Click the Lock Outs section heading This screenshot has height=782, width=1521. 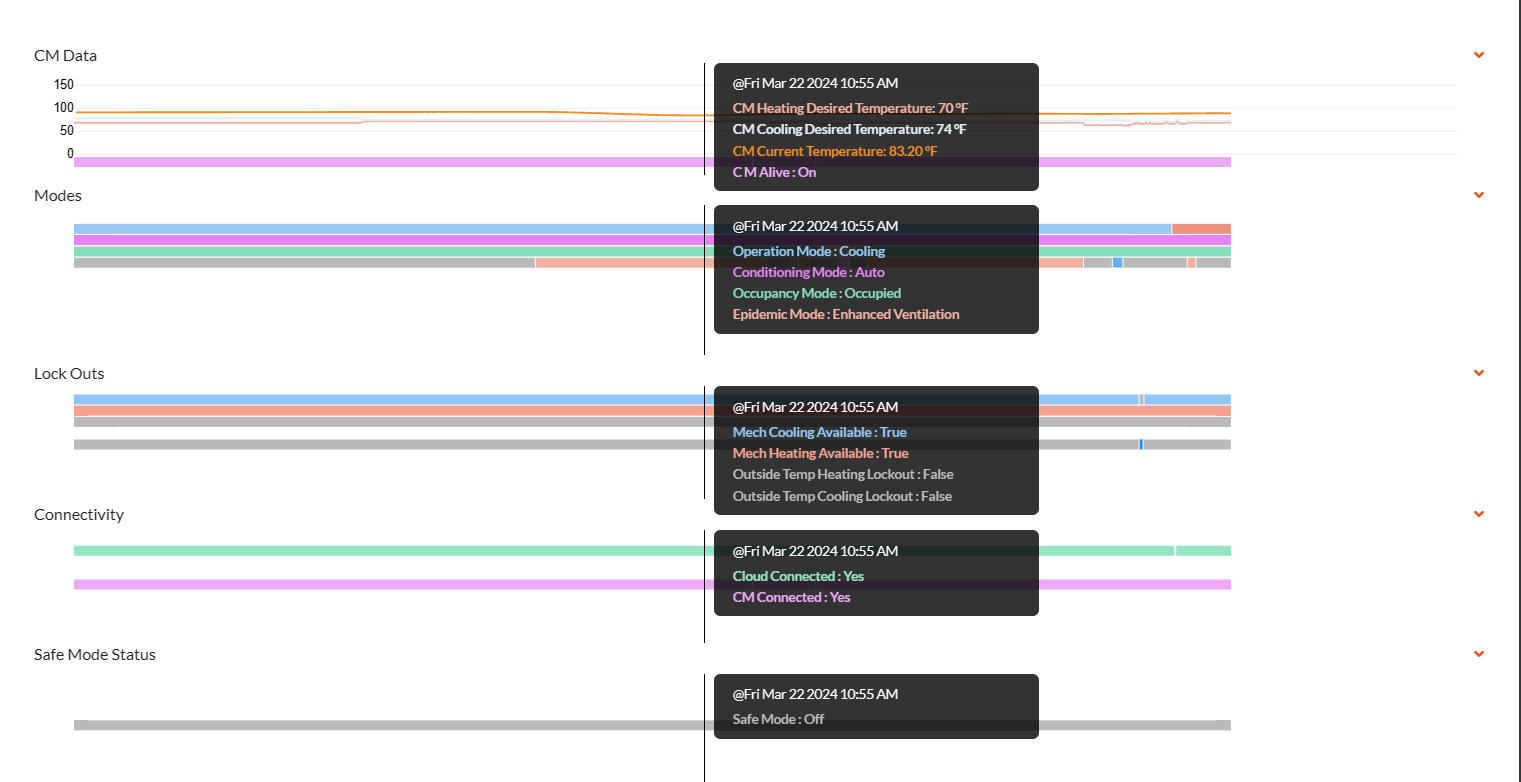click(69, 373)
